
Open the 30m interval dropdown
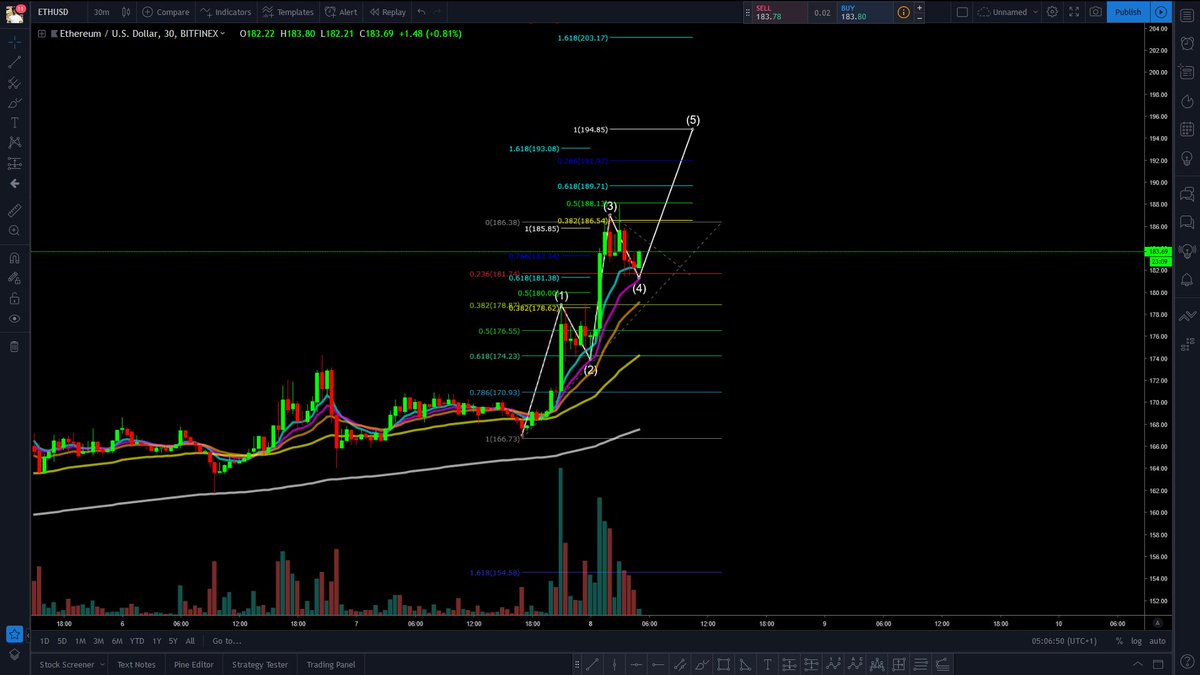[101, 12]
